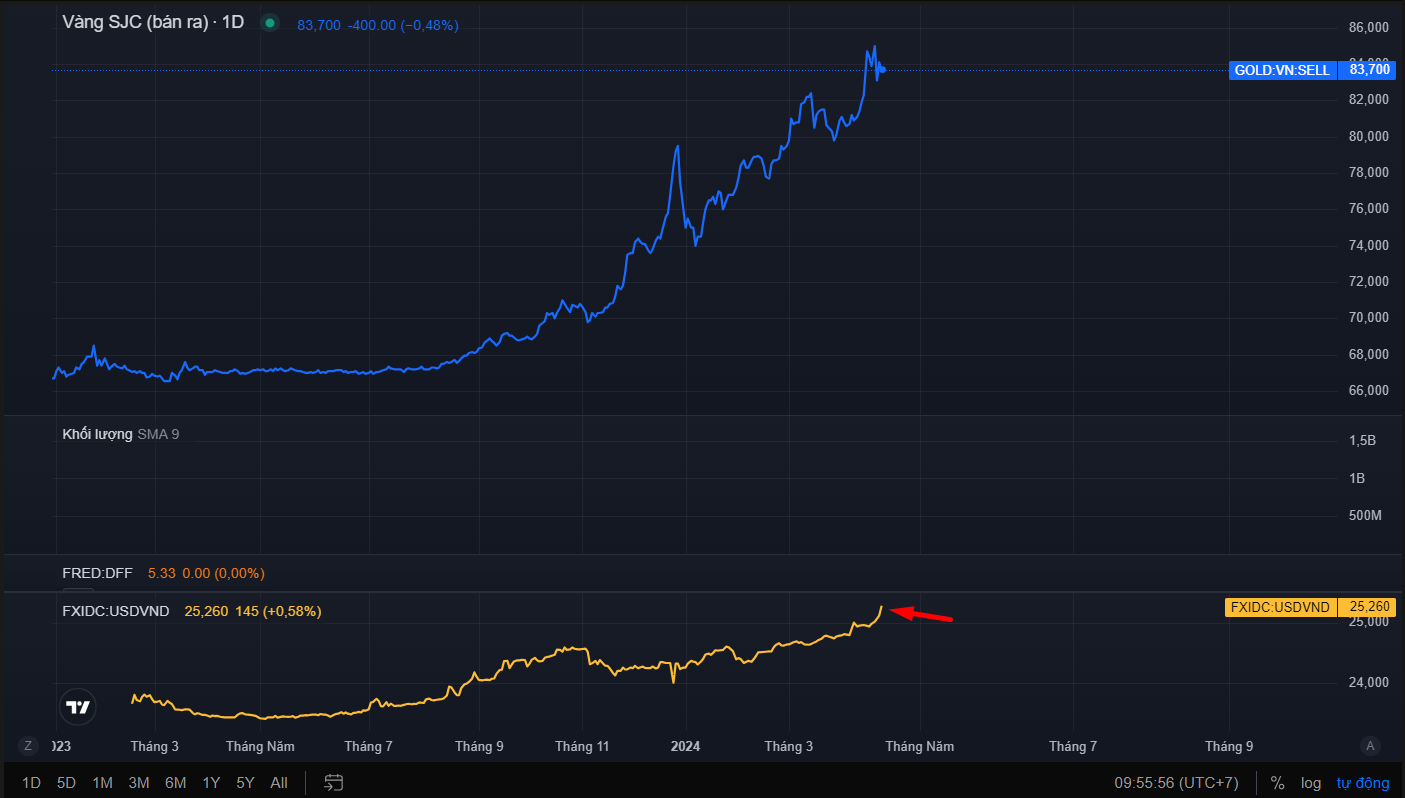The image size is (1405, 798).
Task: Click the yellow 25,260 price tag
Action: pyautogui.click(x=1369, y=607)
